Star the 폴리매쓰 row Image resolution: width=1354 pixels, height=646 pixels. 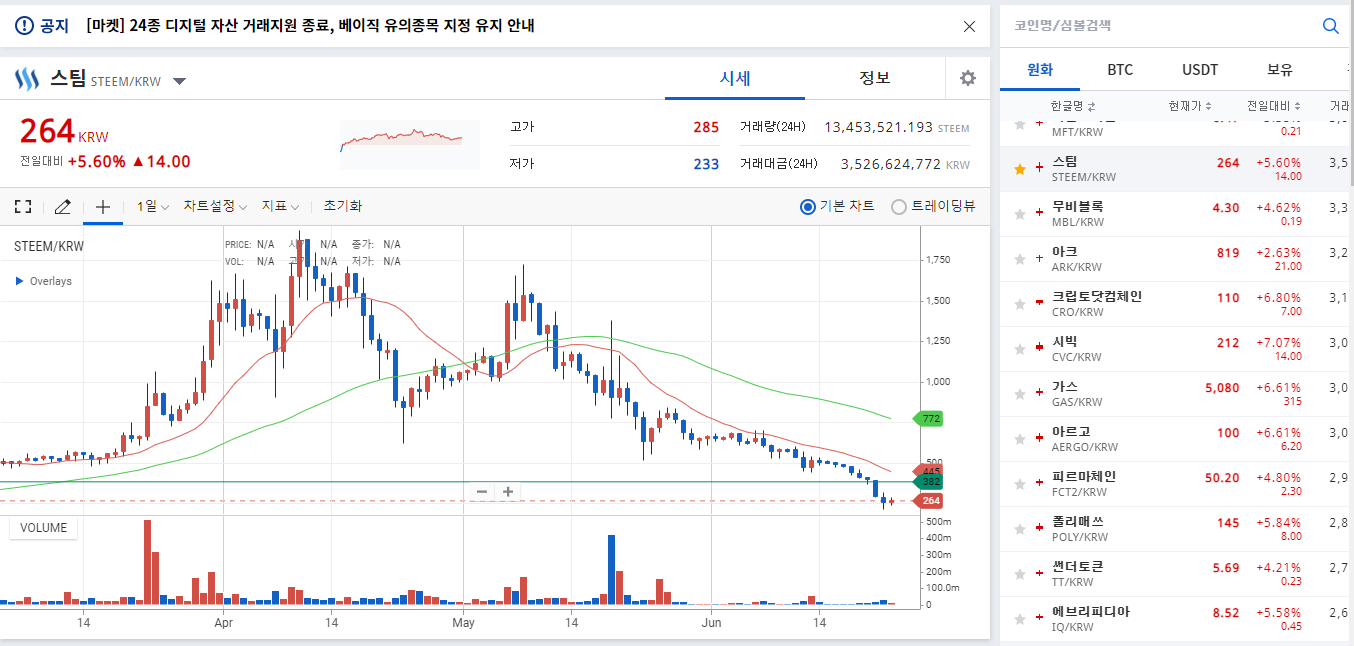[1020, 529]
